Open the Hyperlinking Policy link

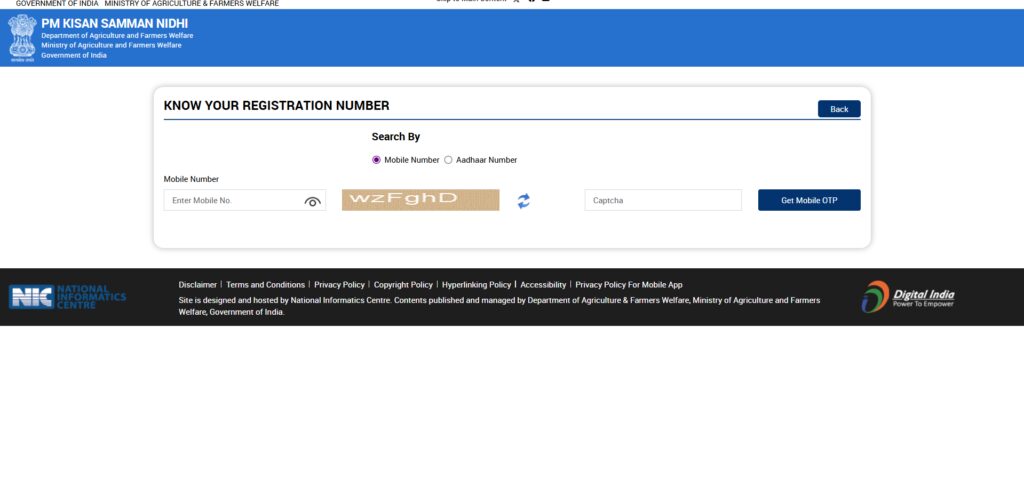pos(476,285)
